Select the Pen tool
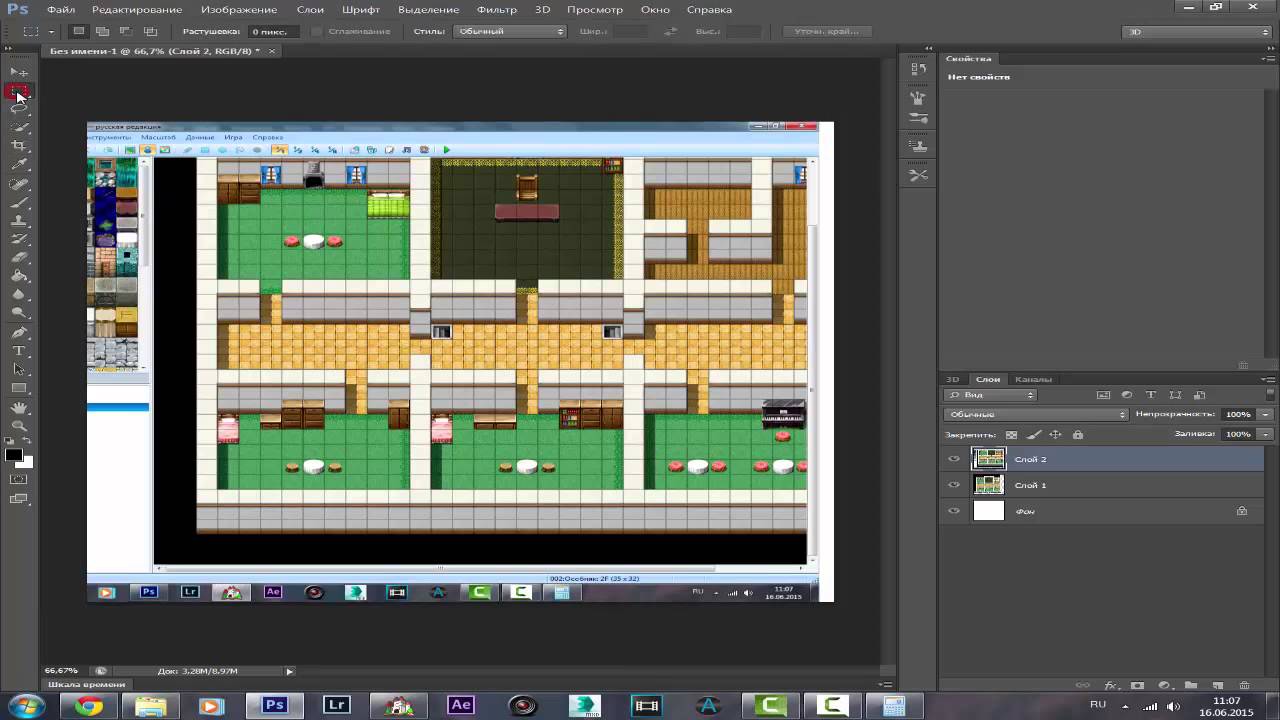 (19, 332)
